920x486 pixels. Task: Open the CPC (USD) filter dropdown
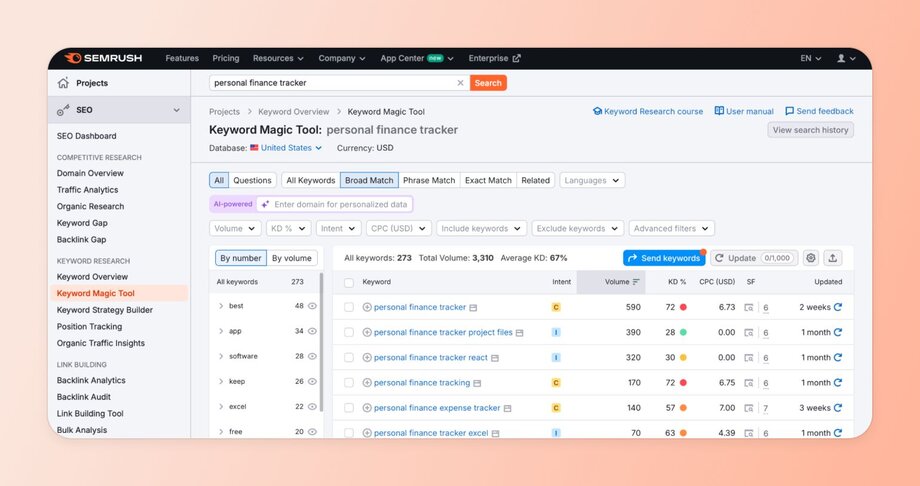tap(399, 228)
